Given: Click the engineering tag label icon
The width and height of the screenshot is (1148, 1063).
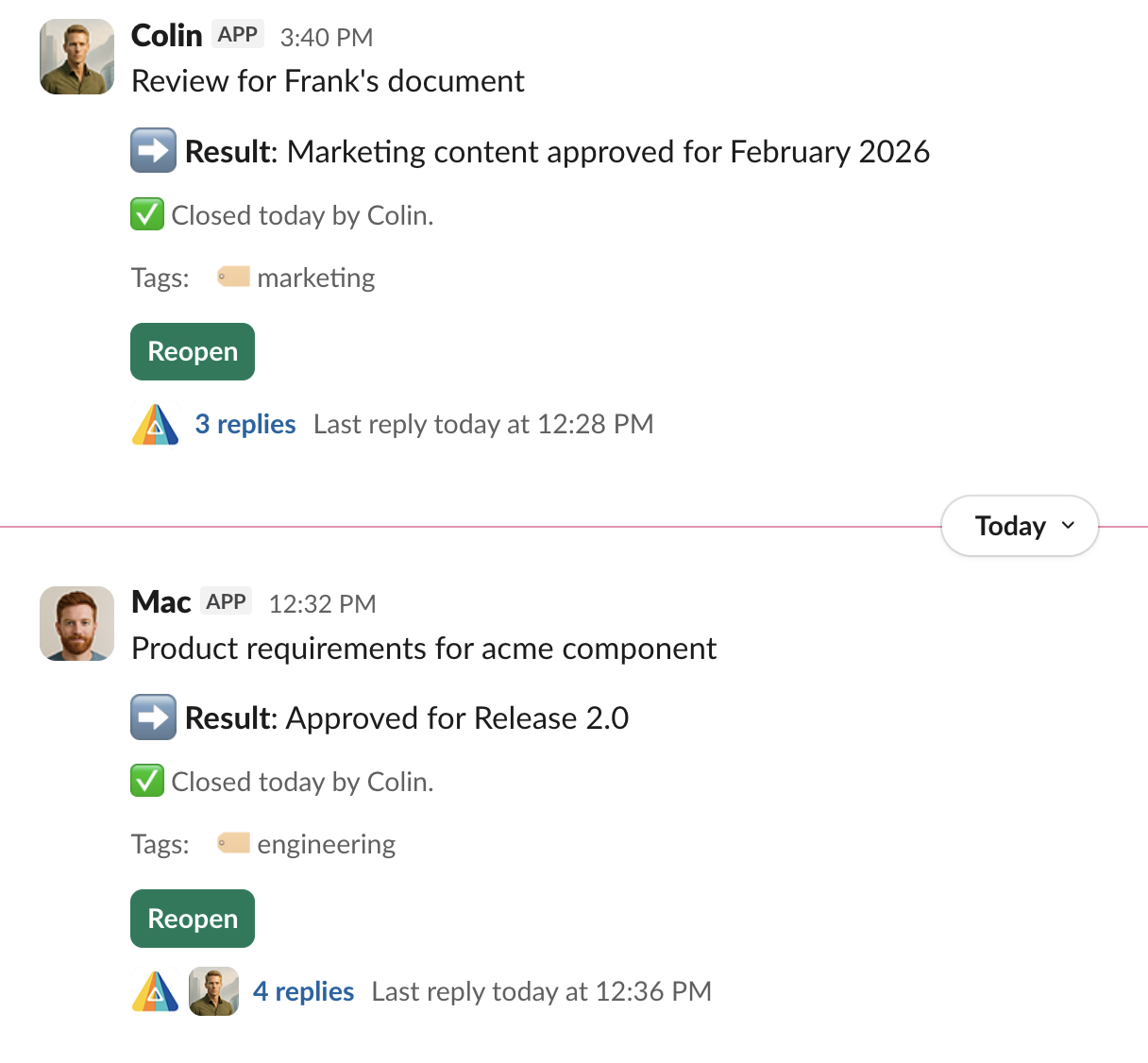Looking at the screenshot, I should [233, 843].
